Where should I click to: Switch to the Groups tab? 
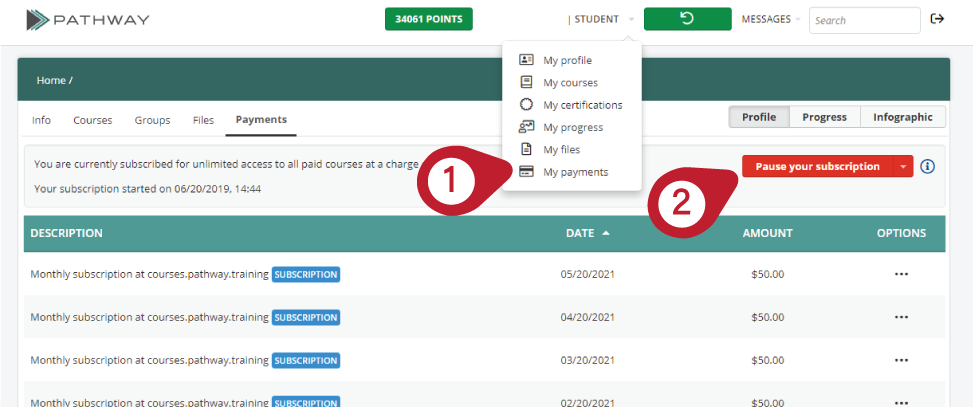click(x=152, y=120)
